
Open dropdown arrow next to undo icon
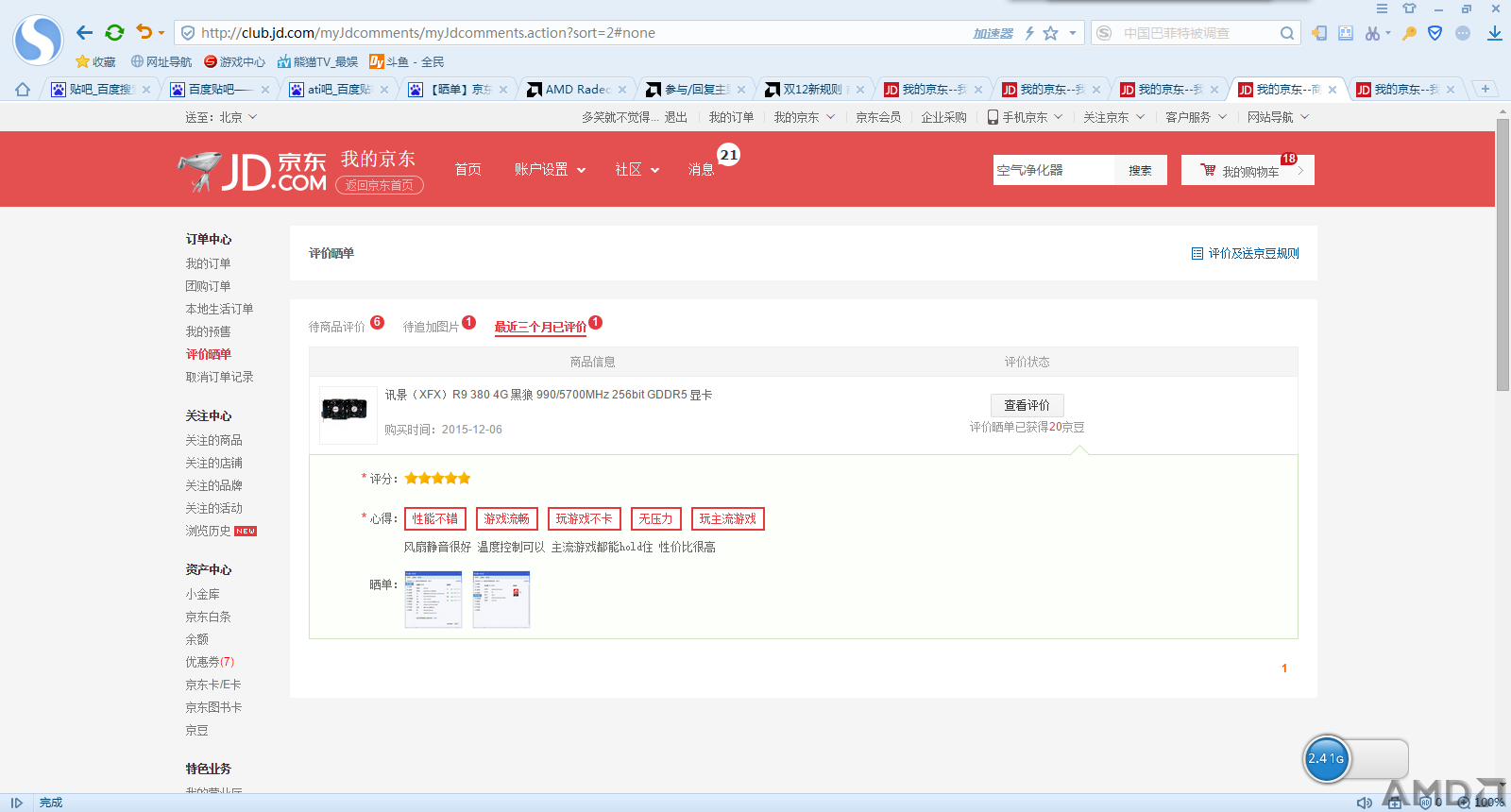click(161, 33)
